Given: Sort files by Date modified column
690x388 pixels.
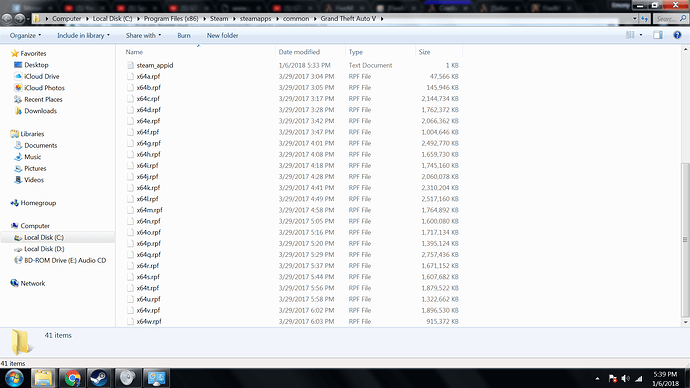Looking at the screenshot, I should coord(299,52).
